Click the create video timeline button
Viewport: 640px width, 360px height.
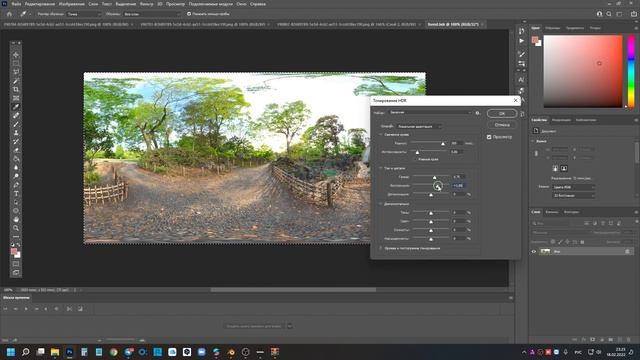coord(253,326)
